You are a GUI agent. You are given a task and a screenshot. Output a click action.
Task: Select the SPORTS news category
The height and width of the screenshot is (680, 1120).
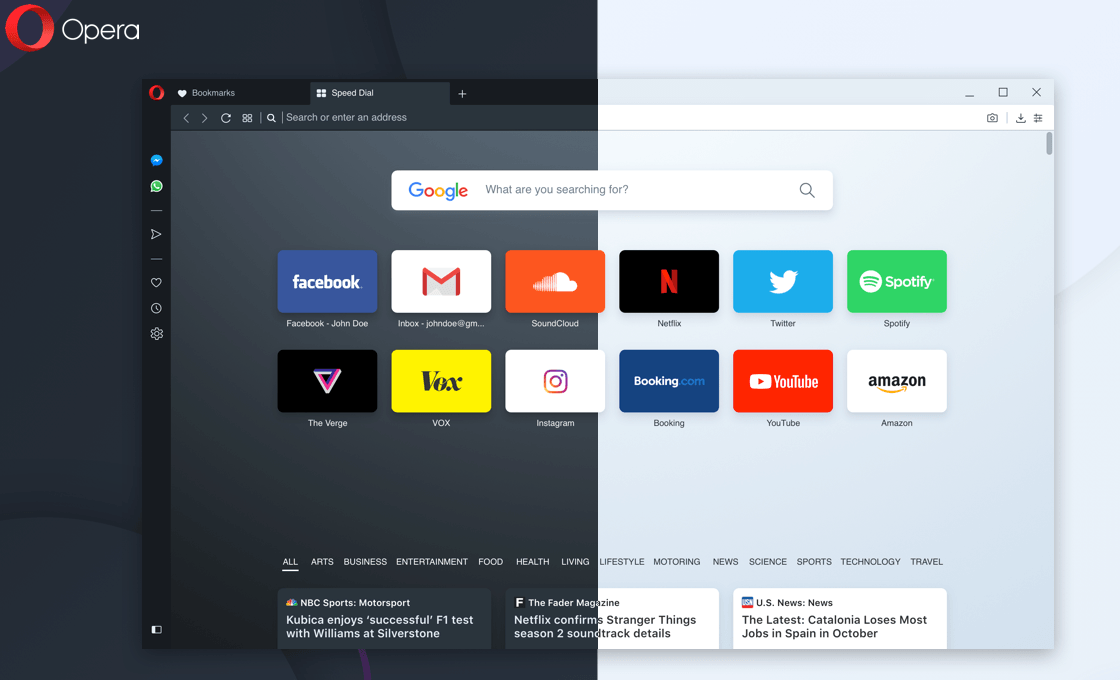pos(814,562)
